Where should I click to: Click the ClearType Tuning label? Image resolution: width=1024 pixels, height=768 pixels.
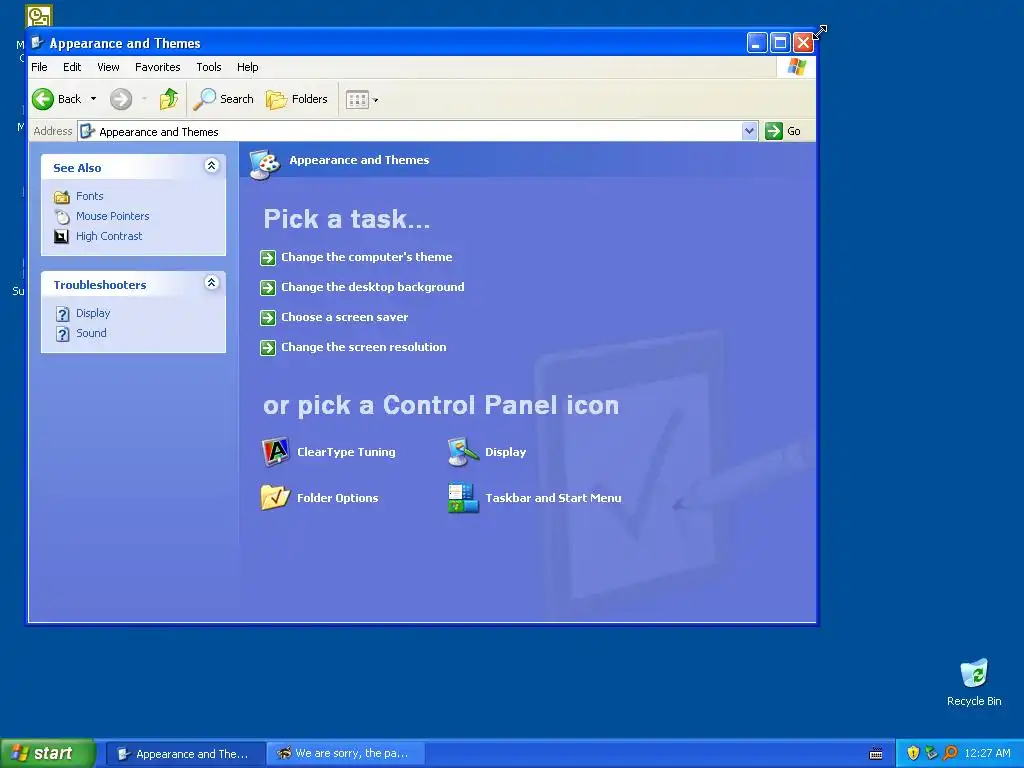pos(346,452)
